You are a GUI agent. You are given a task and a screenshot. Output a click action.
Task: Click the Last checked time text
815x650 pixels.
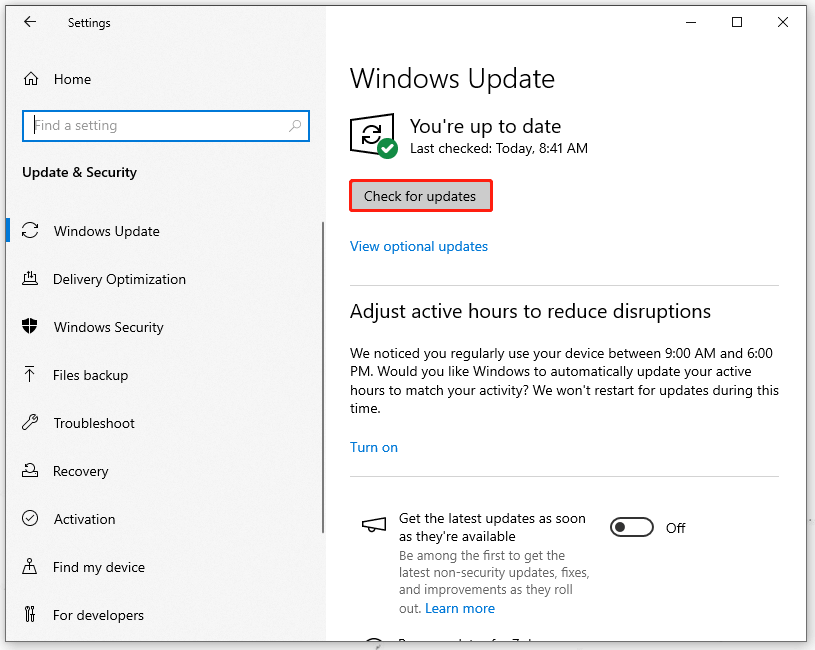pos(499,149)
